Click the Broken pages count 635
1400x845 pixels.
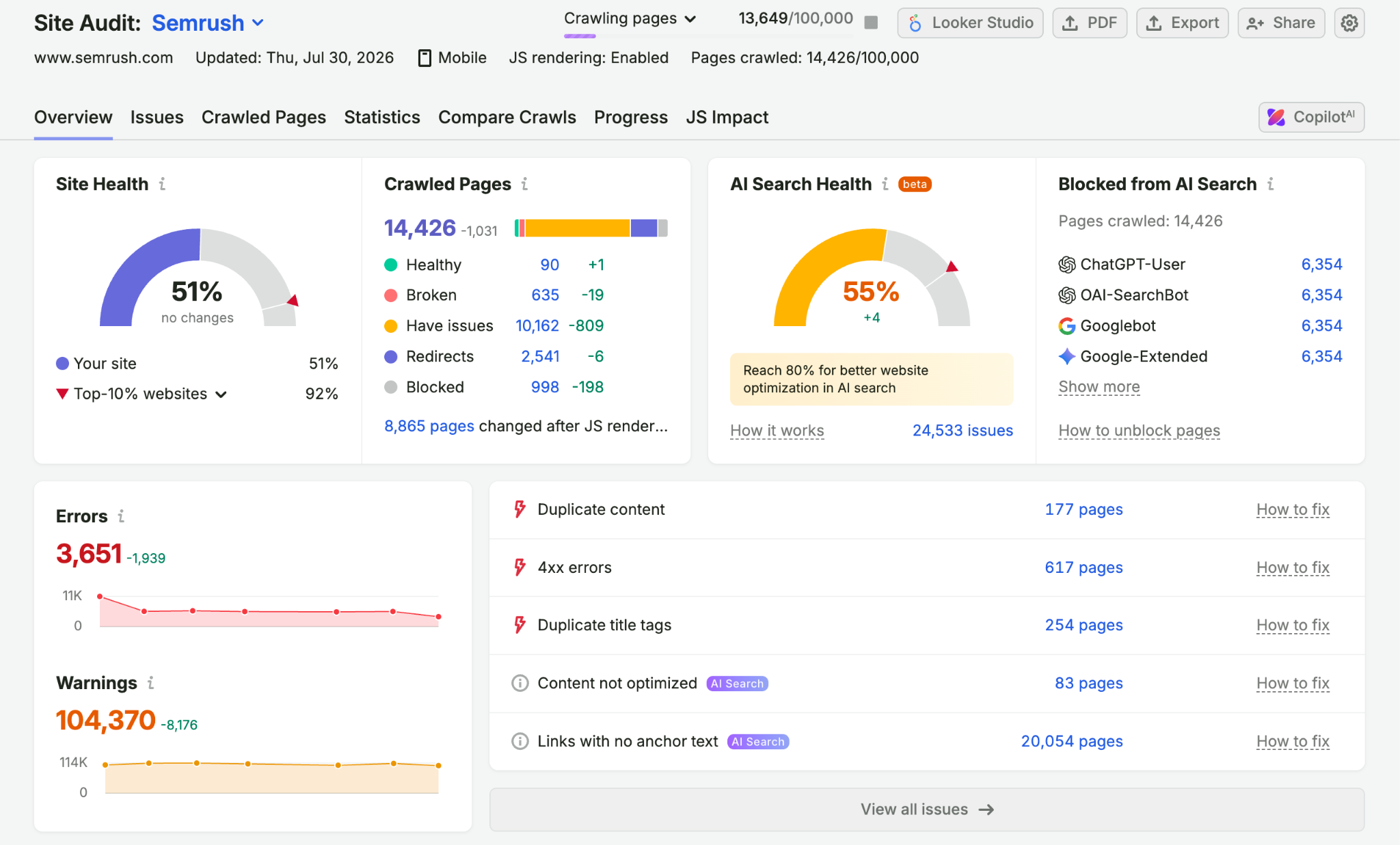pyautogui.click(x=545, y=295)
